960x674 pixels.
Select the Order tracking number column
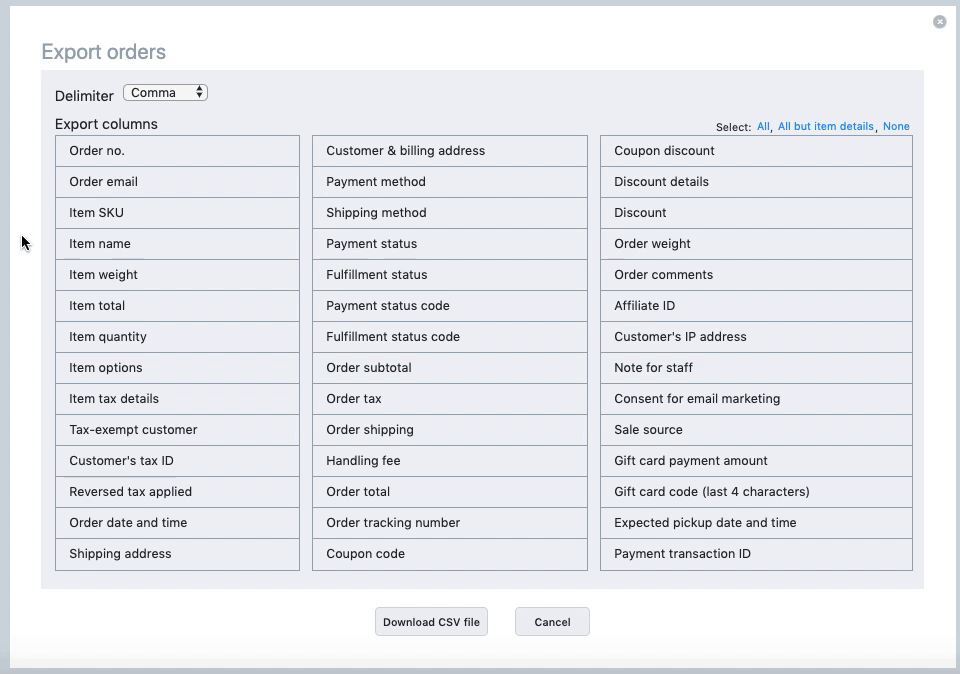click(450, 523)
